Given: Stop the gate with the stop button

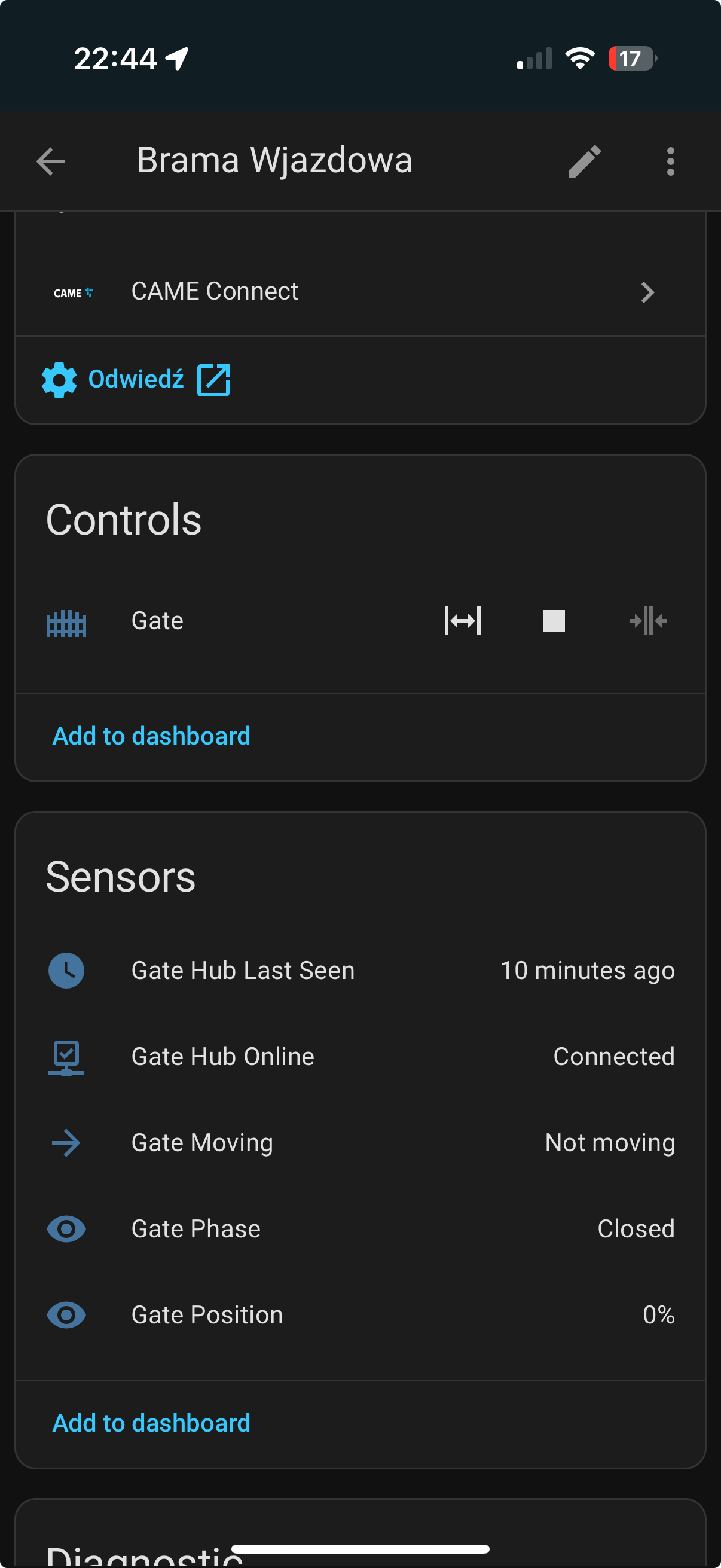Looking at the screenshot, I should coord(554,621).
